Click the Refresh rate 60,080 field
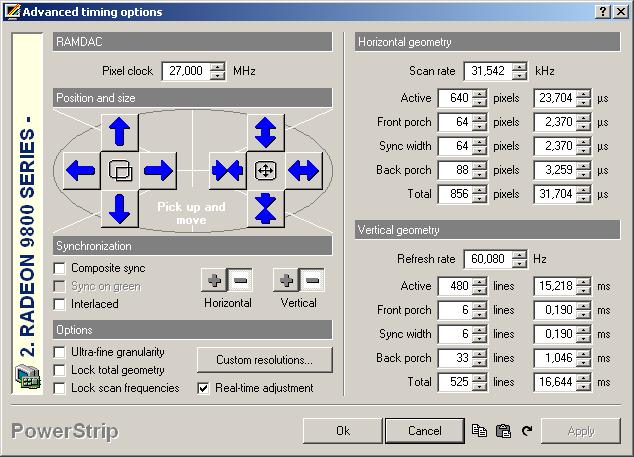634x457 pixels. 488,259
